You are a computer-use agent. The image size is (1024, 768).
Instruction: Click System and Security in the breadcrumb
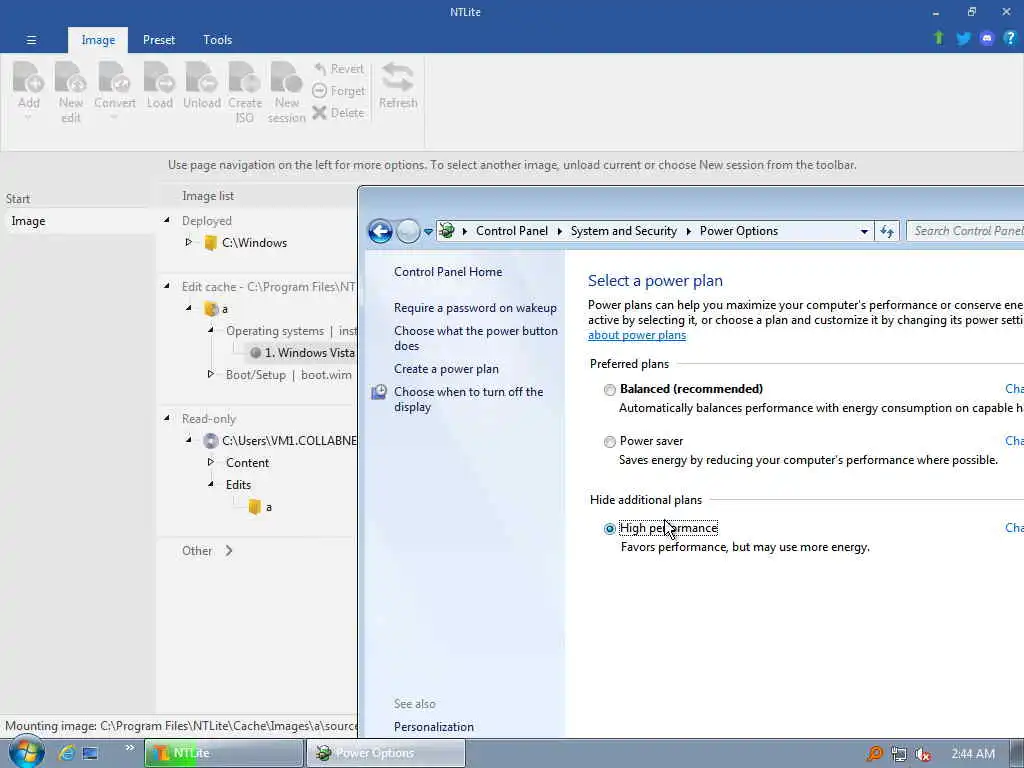[624, 231]
